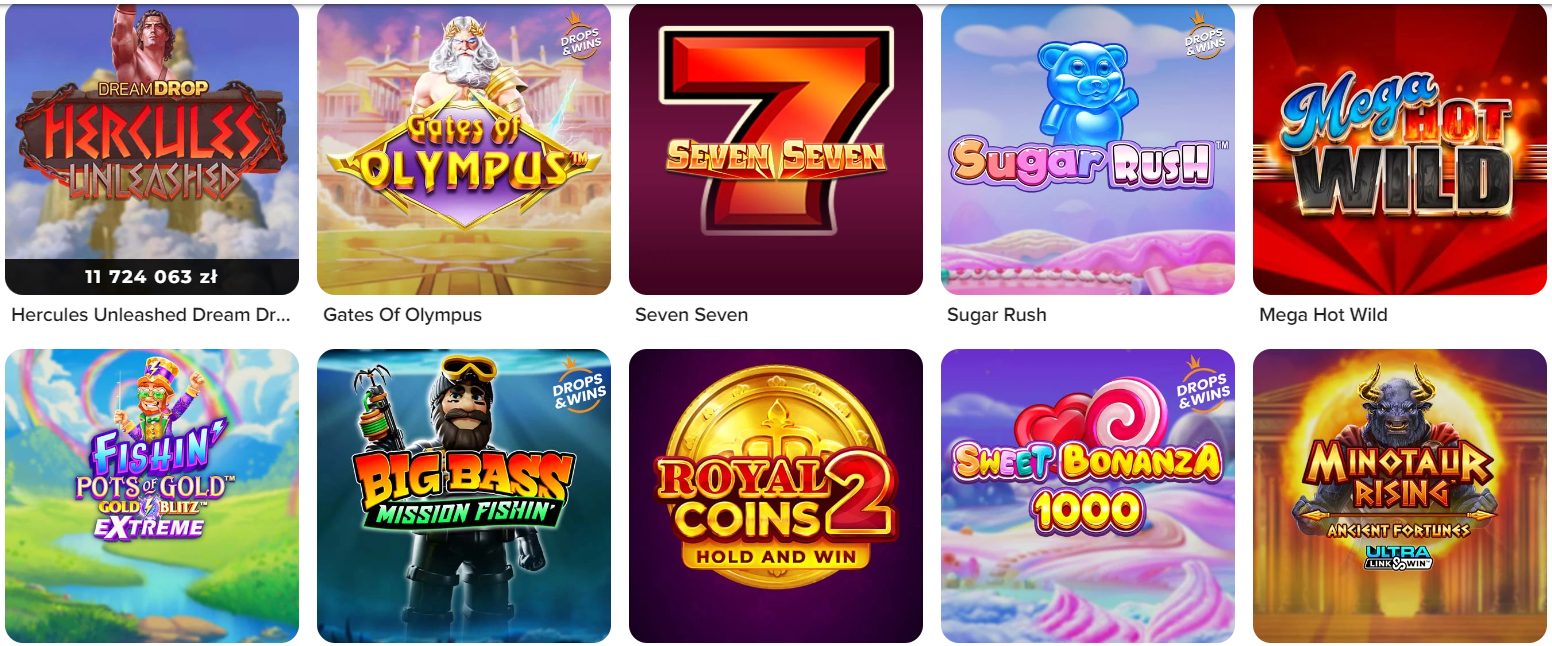Screen dimensions: 1552x646
Task: Click Drops & Wins badge on Sugar Rush
Action: [x=1203, y=36]
